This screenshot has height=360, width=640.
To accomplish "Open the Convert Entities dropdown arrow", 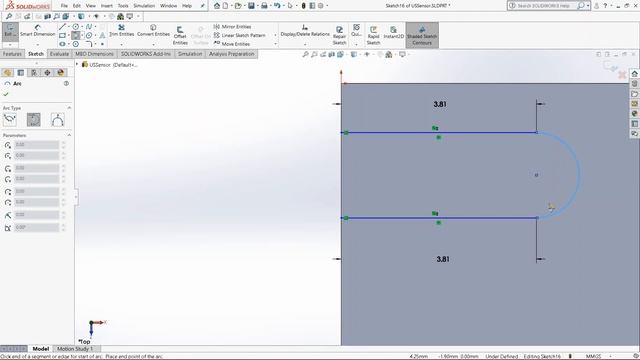I will pyautogui.click(x=153, y=44).
